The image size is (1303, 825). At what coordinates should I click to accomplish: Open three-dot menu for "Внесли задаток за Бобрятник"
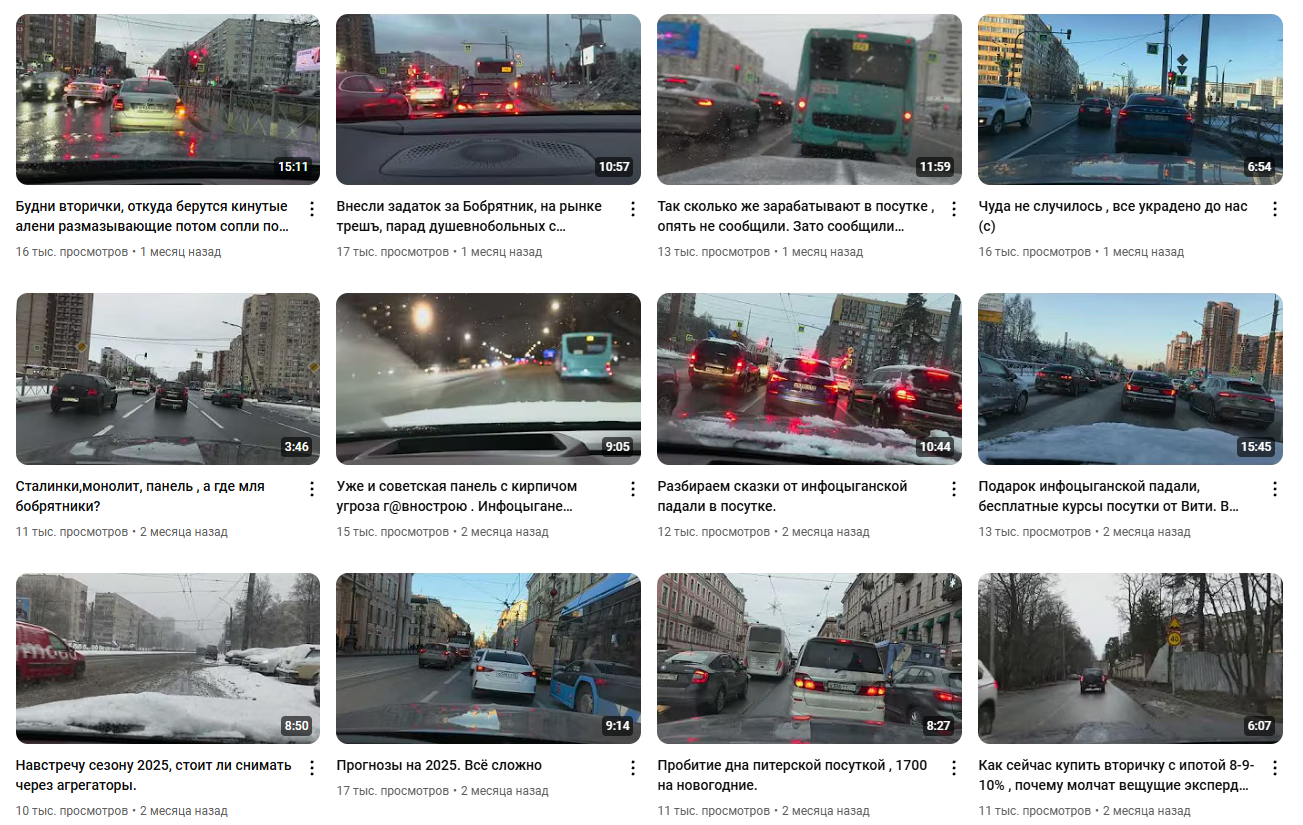[x=633, y=209]
